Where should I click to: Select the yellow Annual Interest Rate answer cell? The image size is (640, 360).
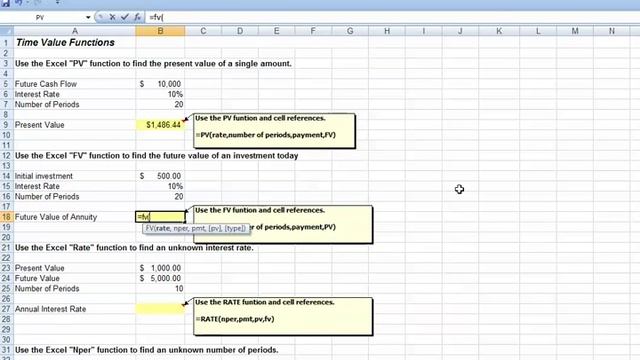pos(160,309)
